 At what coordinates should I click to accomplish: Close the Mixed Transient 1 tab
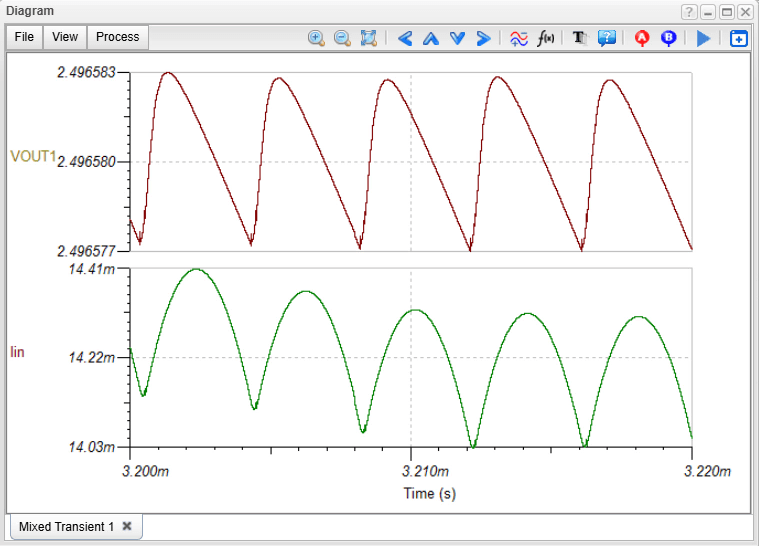[127, 526]
